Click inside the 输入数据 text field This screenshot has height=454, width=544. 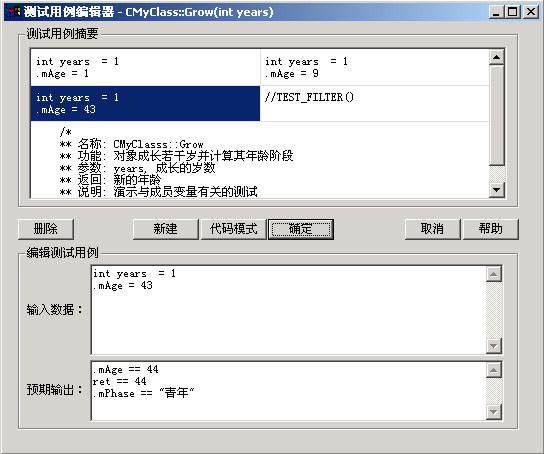(289, 310)
